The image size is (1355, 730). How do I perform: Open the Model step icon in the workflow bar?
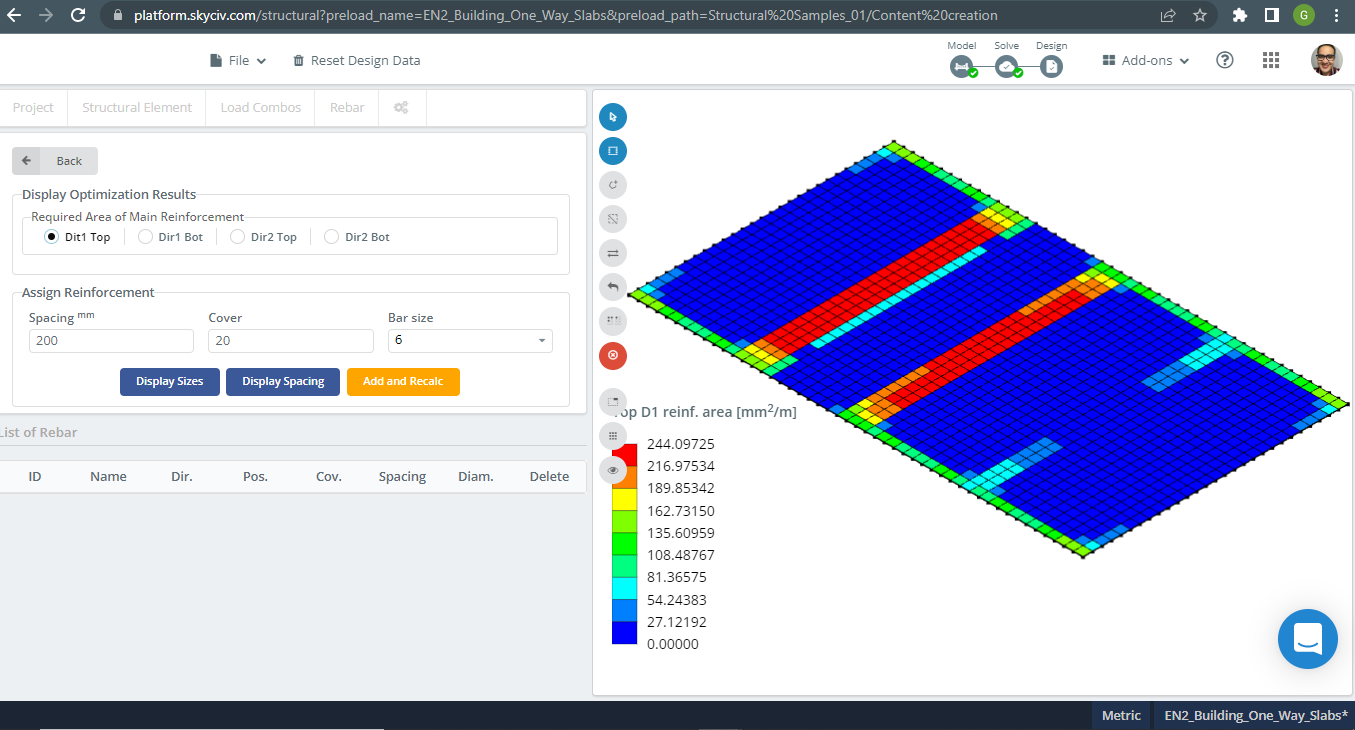[x=961, y=66]
